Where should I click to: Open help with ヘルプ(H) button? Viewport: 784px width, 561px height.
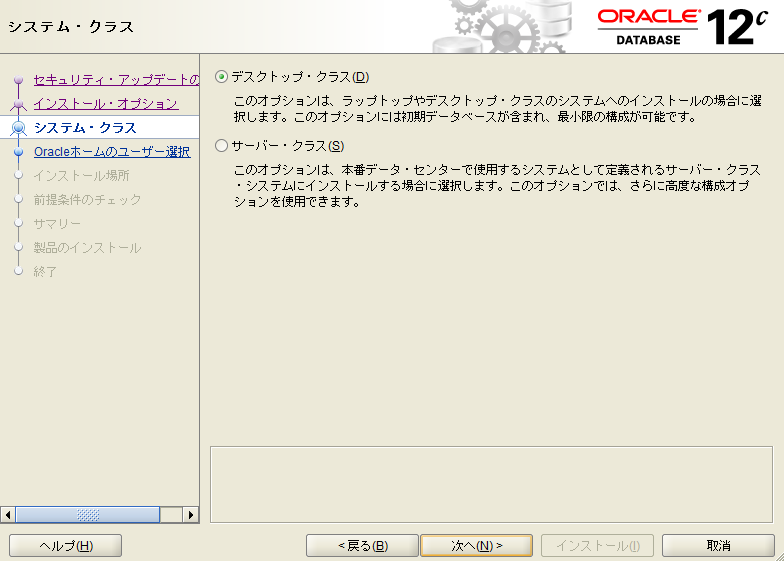66,546
